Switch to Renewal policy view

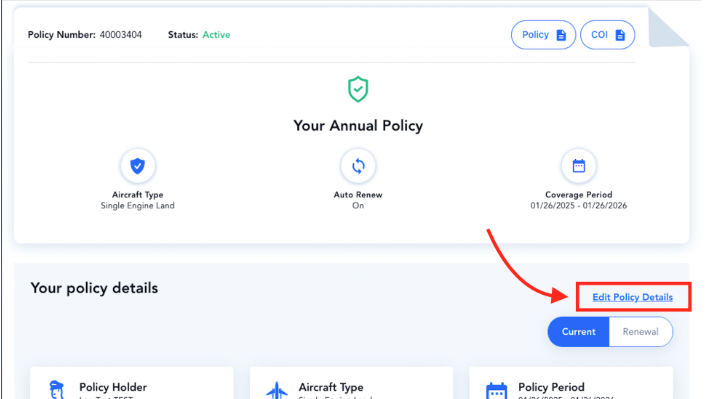[x=640, y=332]
